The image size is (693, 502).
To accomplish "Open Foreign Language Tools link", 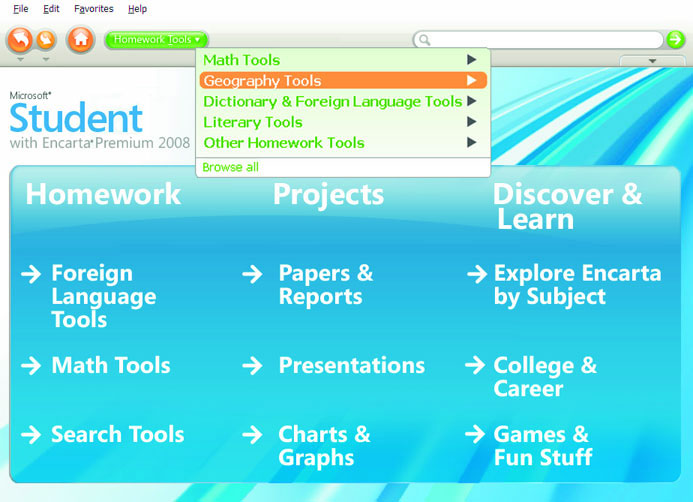I will point(104,296).
